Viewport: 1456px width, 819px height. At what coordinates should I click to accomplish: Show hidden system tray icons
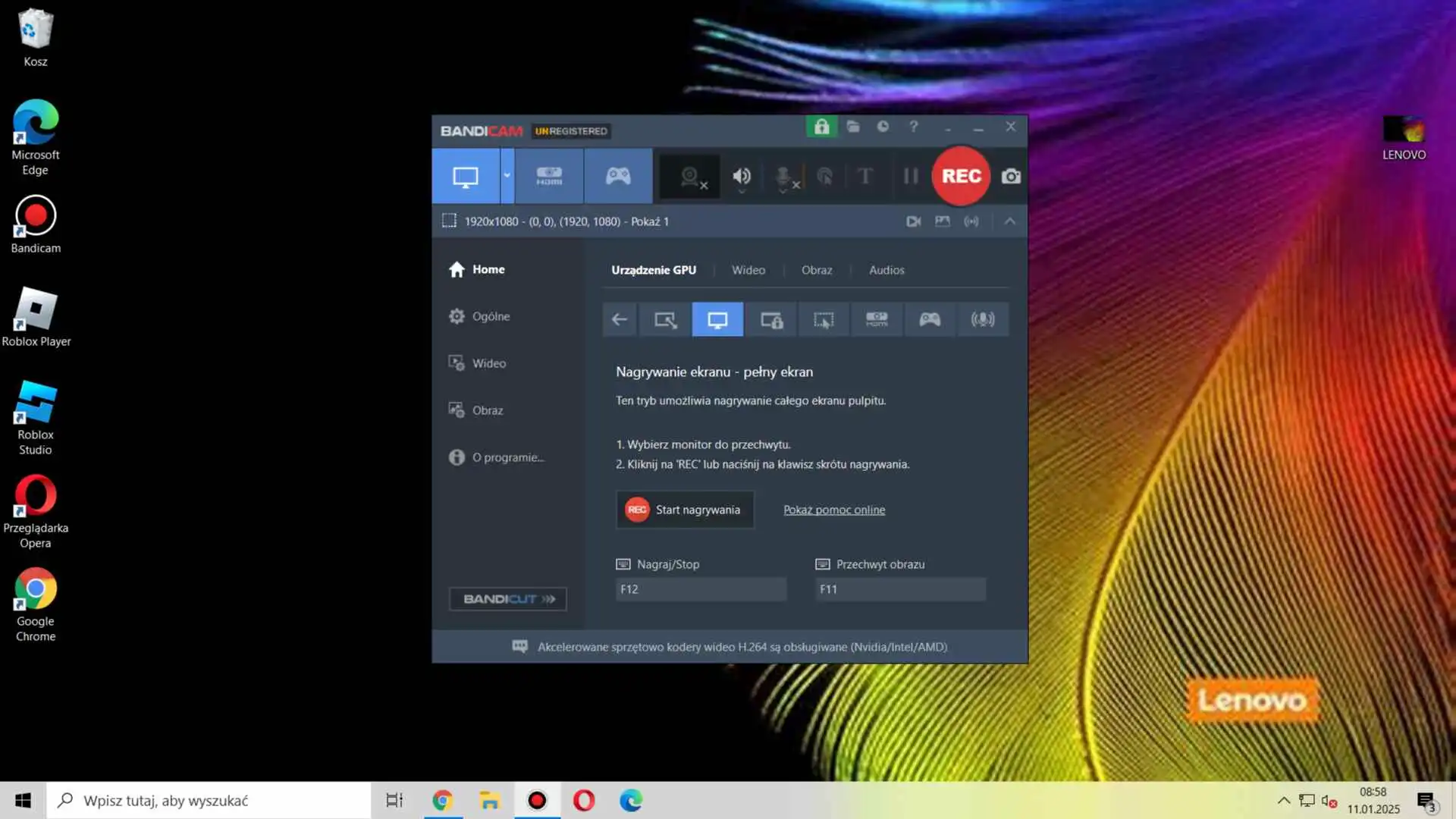coord(1283,800)
